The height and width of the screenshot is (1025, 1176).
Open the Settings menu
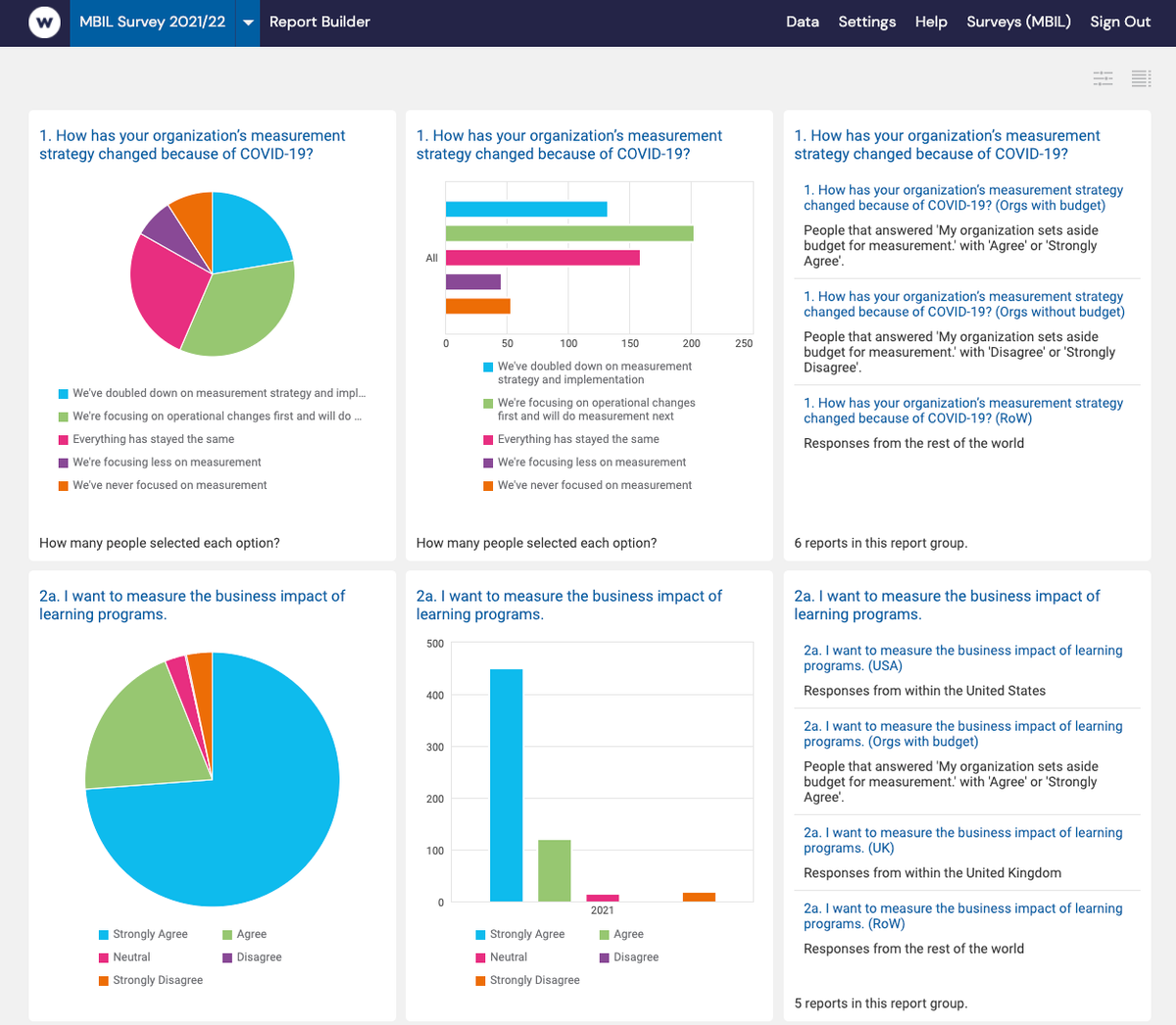pyautogui.click(x=867, y=22)
